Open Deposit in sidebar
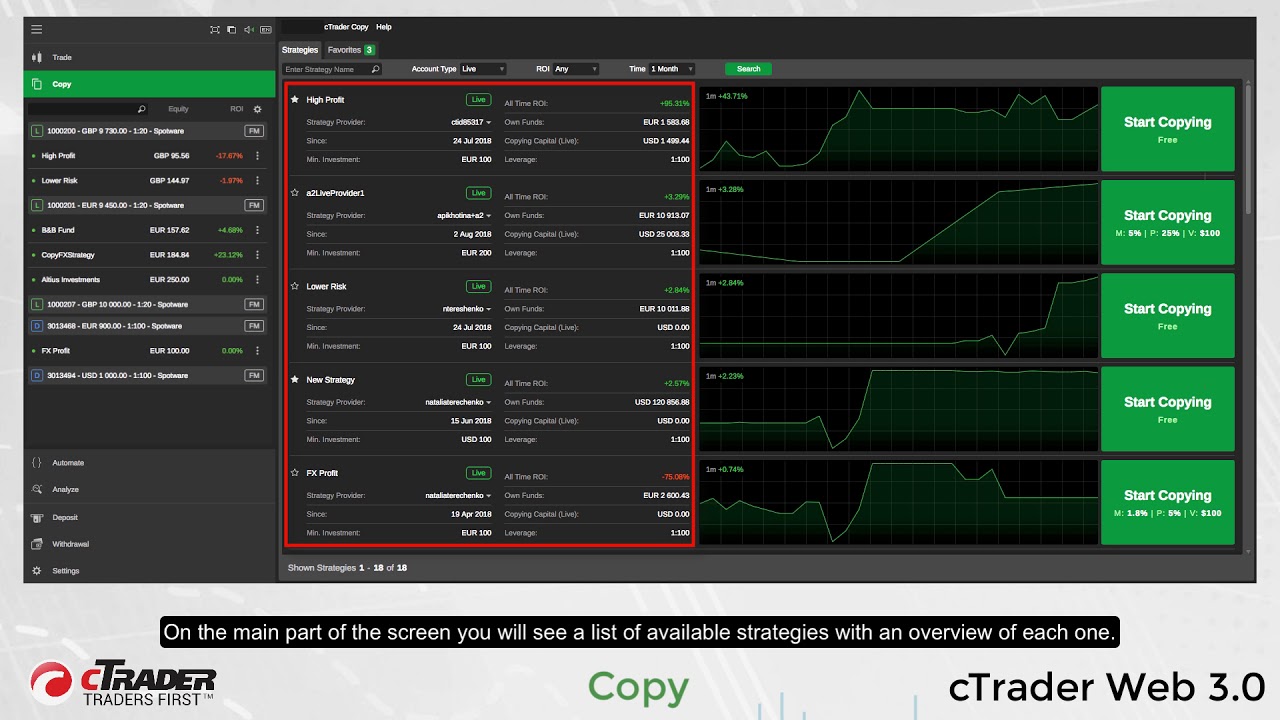 tap(150, 517)
